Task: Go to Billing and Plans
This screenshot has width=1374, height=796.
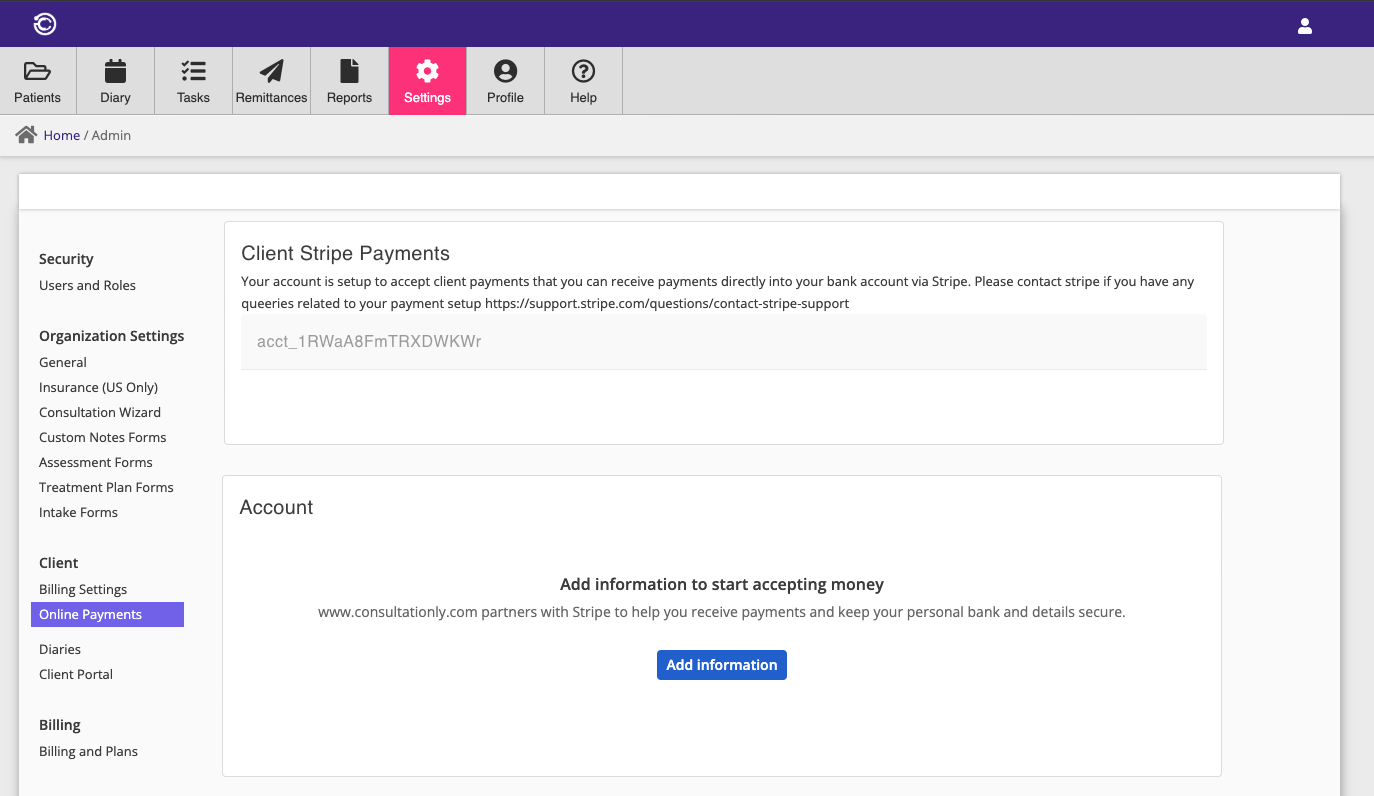Action: [88, 751]
